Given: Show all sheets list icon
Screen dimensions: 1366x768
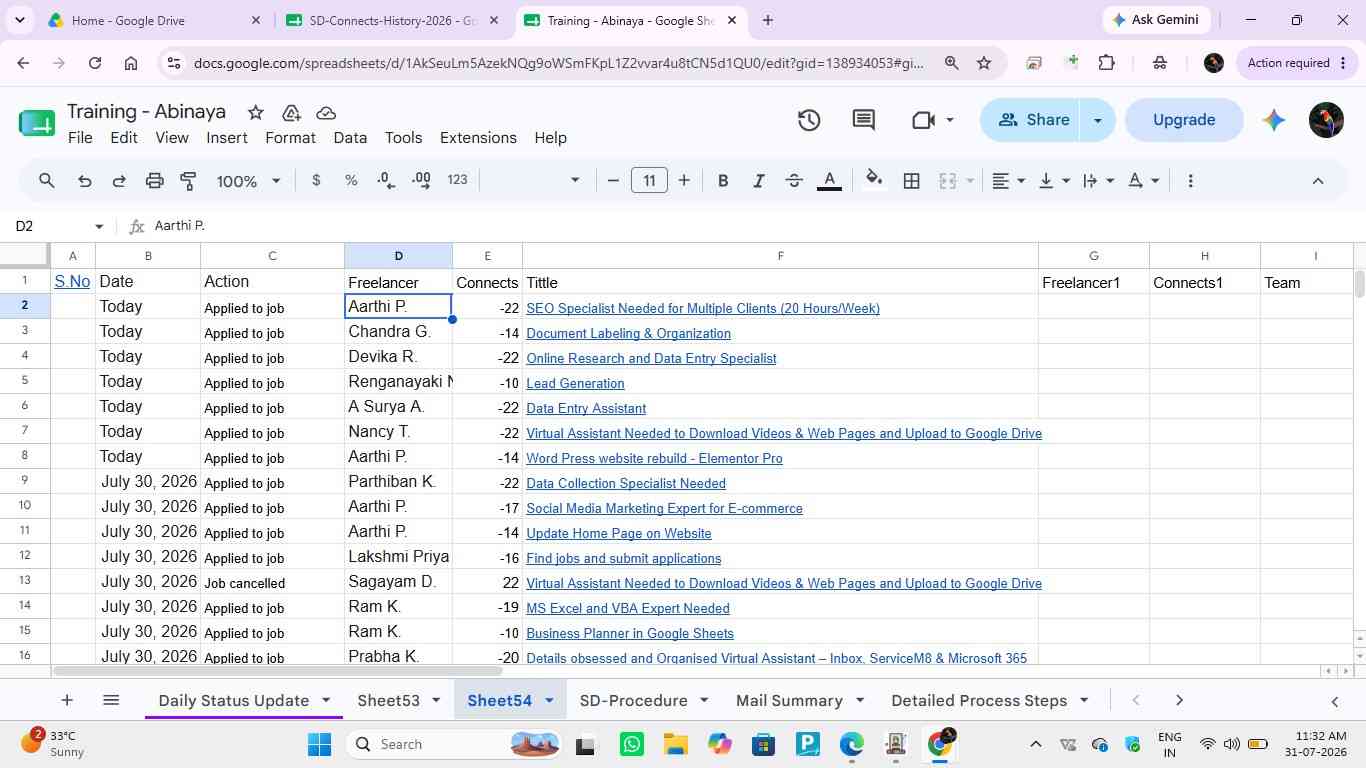Looking at the screenshot, I should (x=111, y=700).
